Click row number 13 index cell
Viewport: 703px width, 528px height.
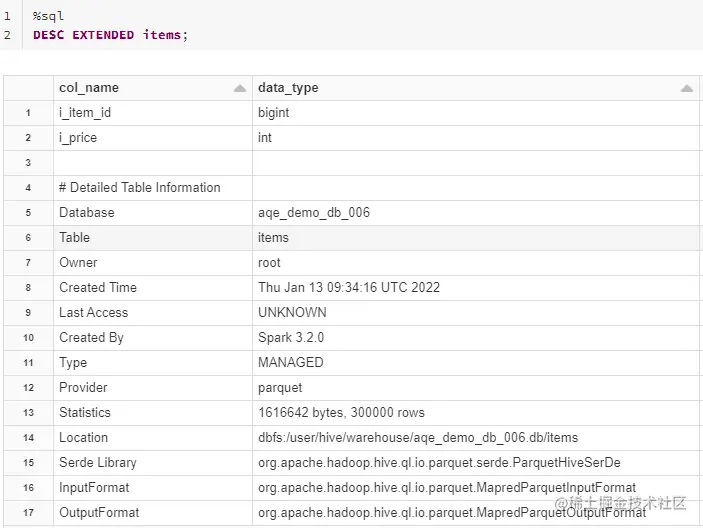point(29,413)
